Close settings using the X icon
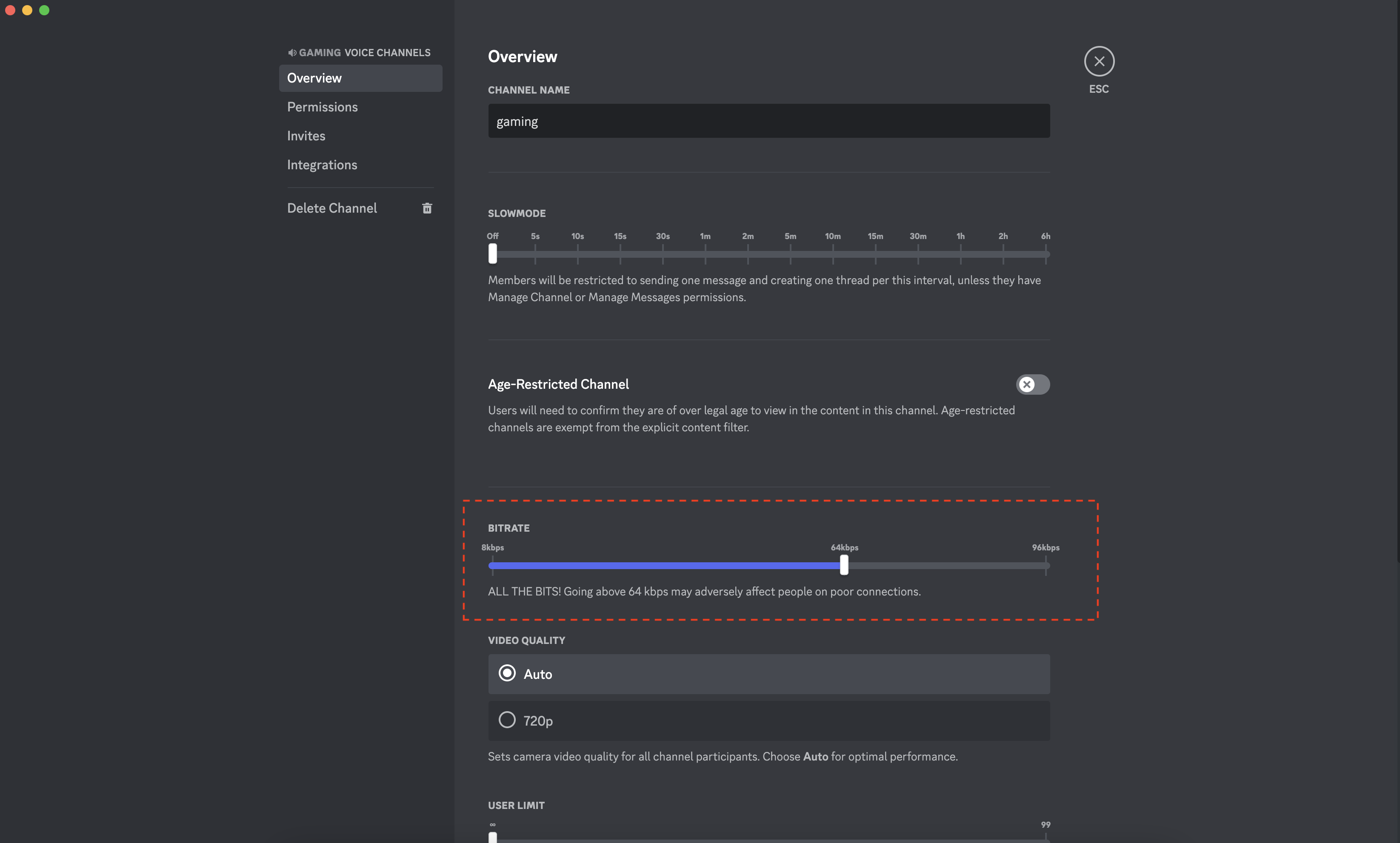This screenshot has height=843, width=1400. tap(1099, 61)
